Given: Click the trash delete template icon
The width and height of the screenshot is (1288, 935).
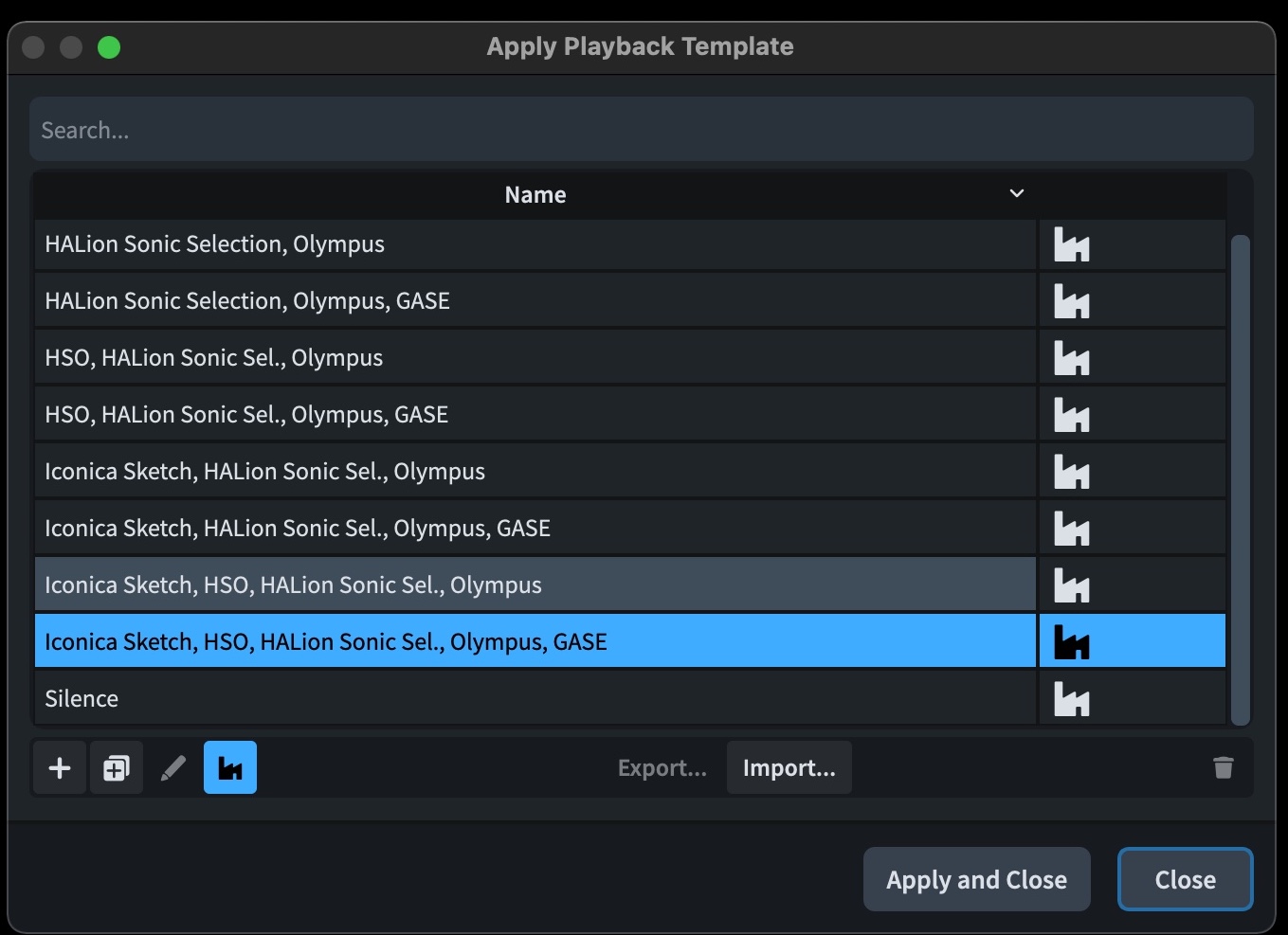Looking at the screenshot, I should pyautogui.click(x=1224, y=767).
